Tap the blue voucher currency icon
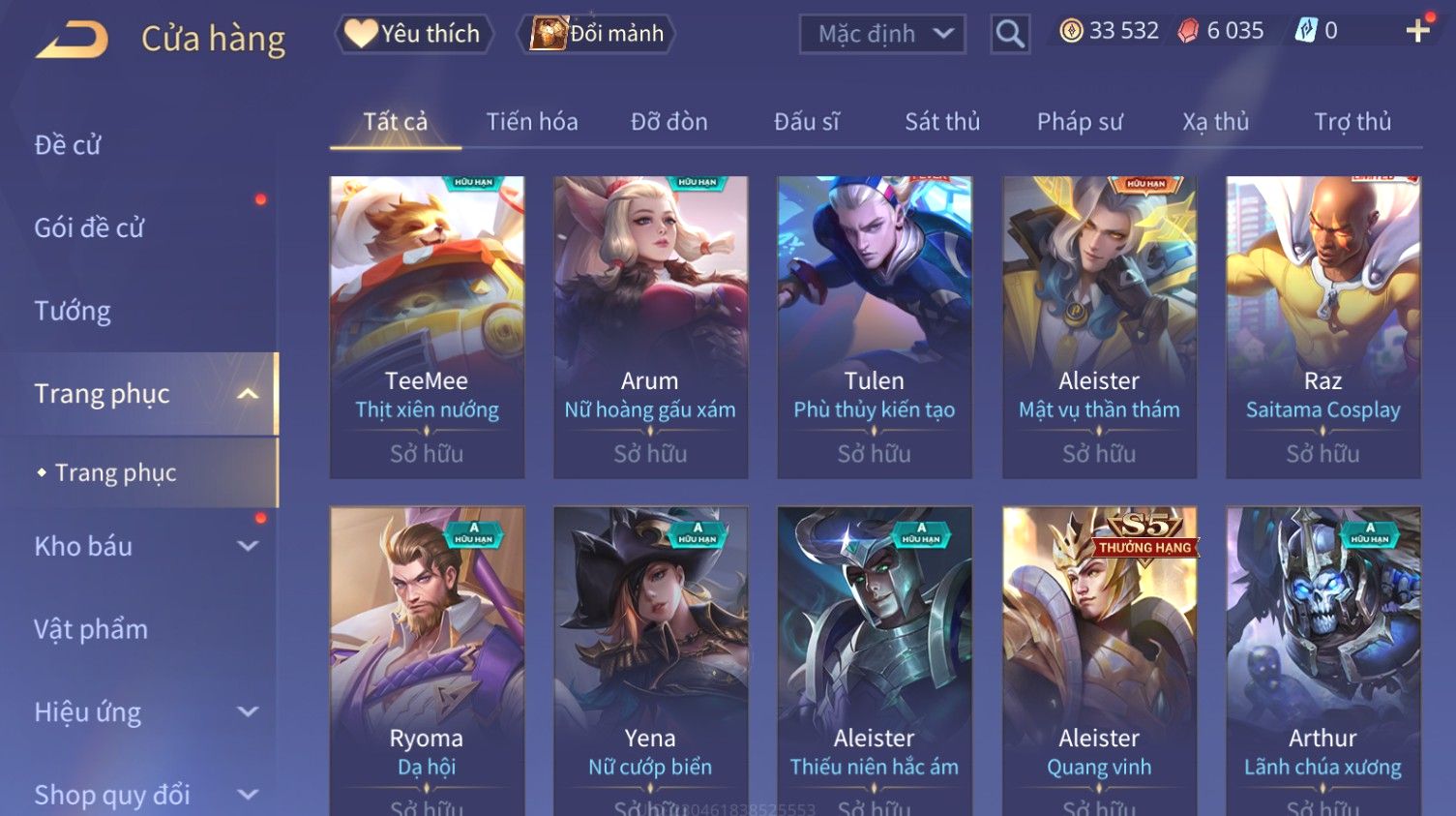 click(1306, 31)
